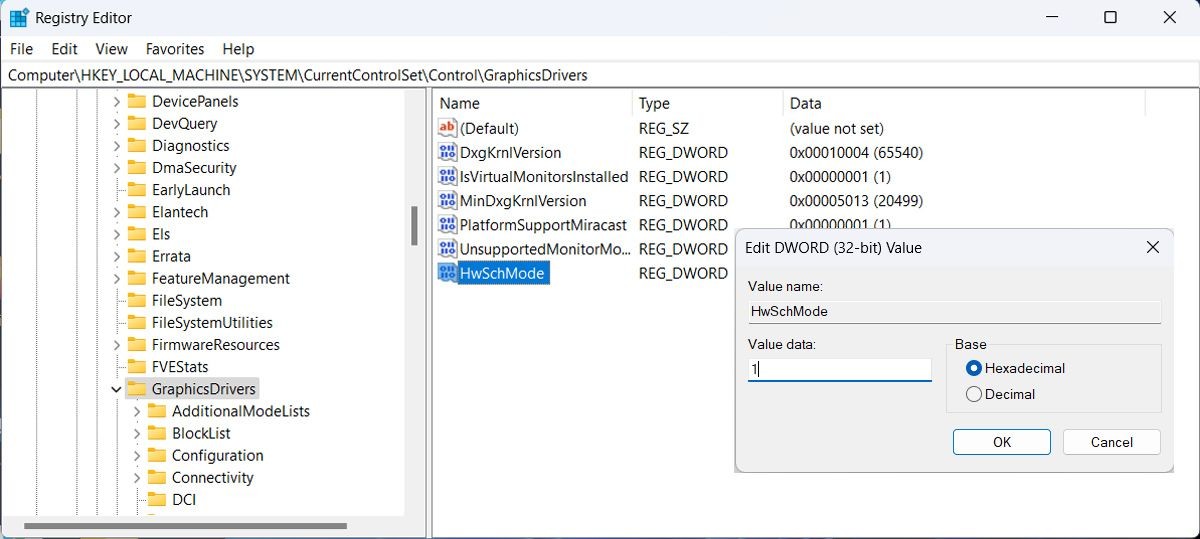Confirm the DWORD value with OK
Viewport: 1200px width, 539px height.
pos(1002,442)
